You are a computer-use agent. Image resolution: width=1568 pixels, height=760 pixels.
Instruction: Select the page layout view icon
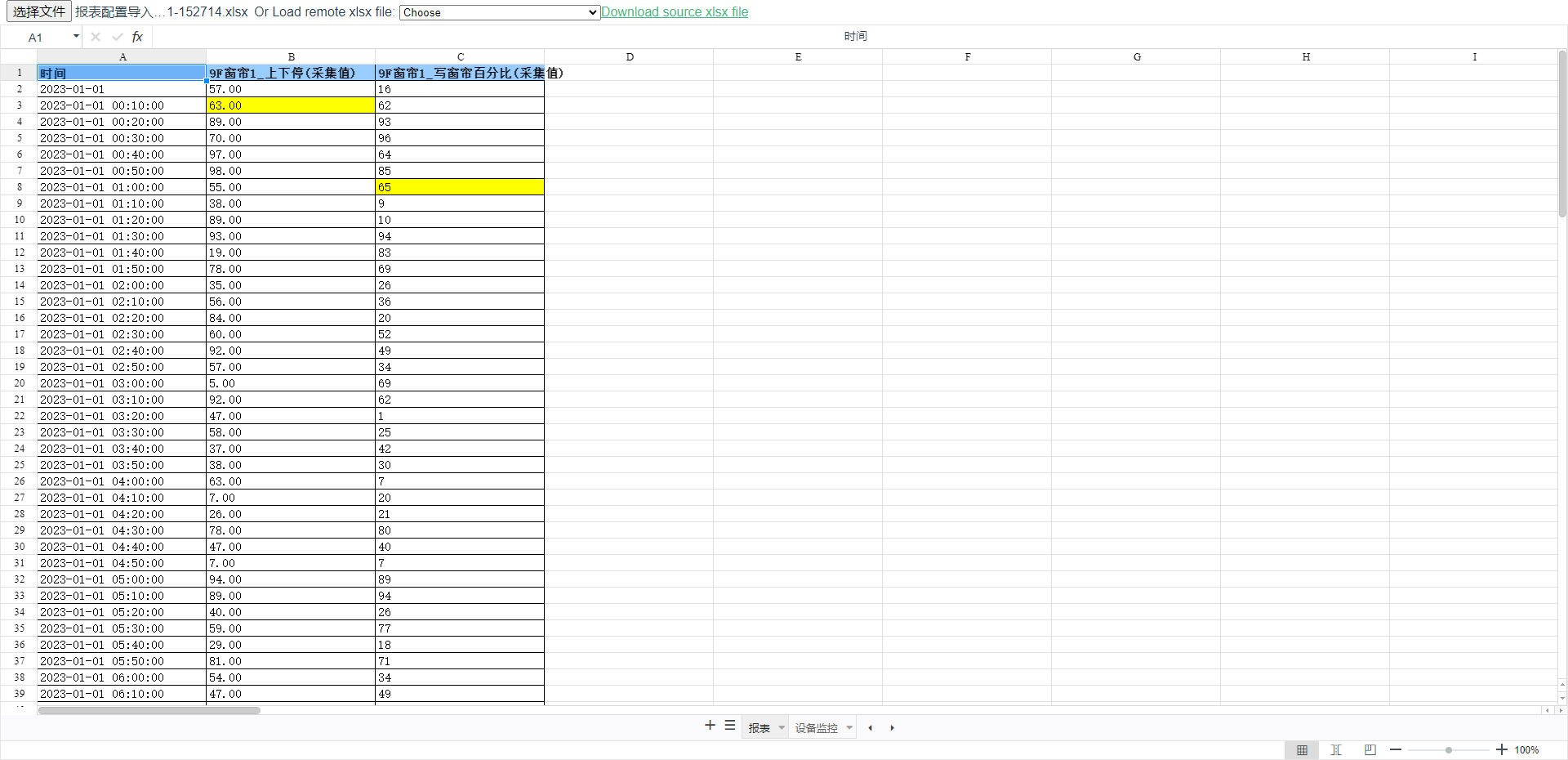[1370, 749]
